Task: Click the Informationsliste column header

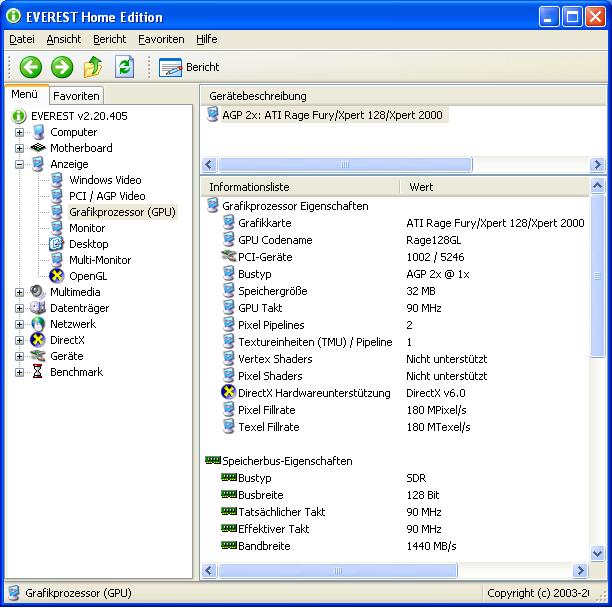Action: click(300, 187)
